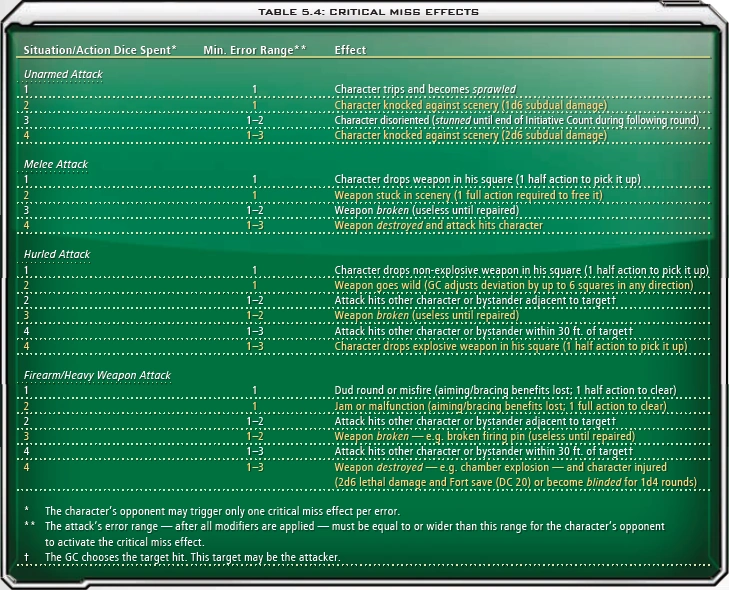Screen dimensions: 729x590
Task: Click the 'Dud round or misfire' effect row
Action: tap(364, 391)
